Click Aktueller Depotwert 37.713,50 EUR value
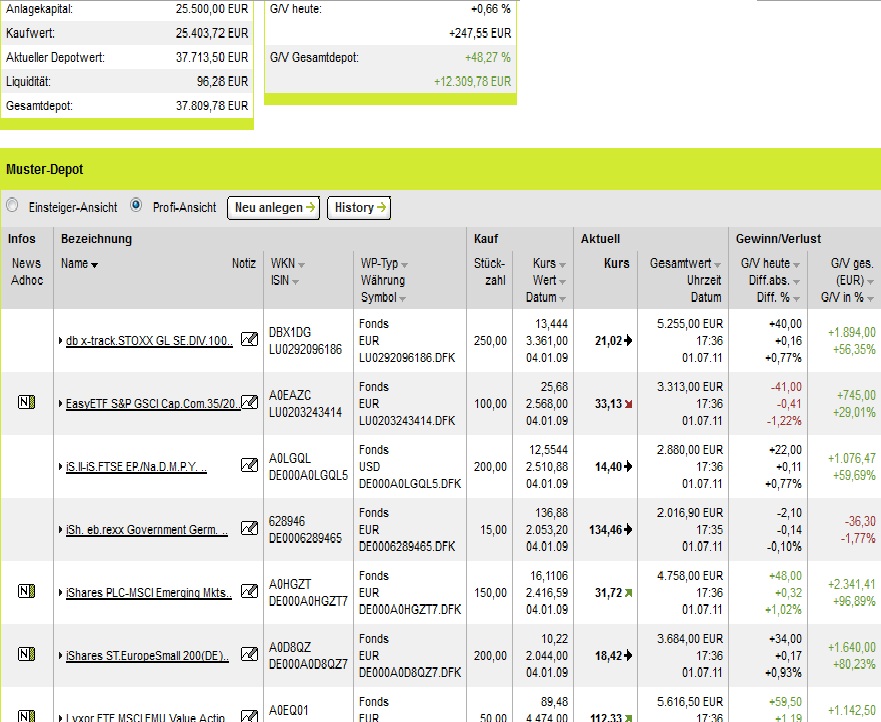Image resolution: width=881 pixels, height=722 pixels. (212, 57)
